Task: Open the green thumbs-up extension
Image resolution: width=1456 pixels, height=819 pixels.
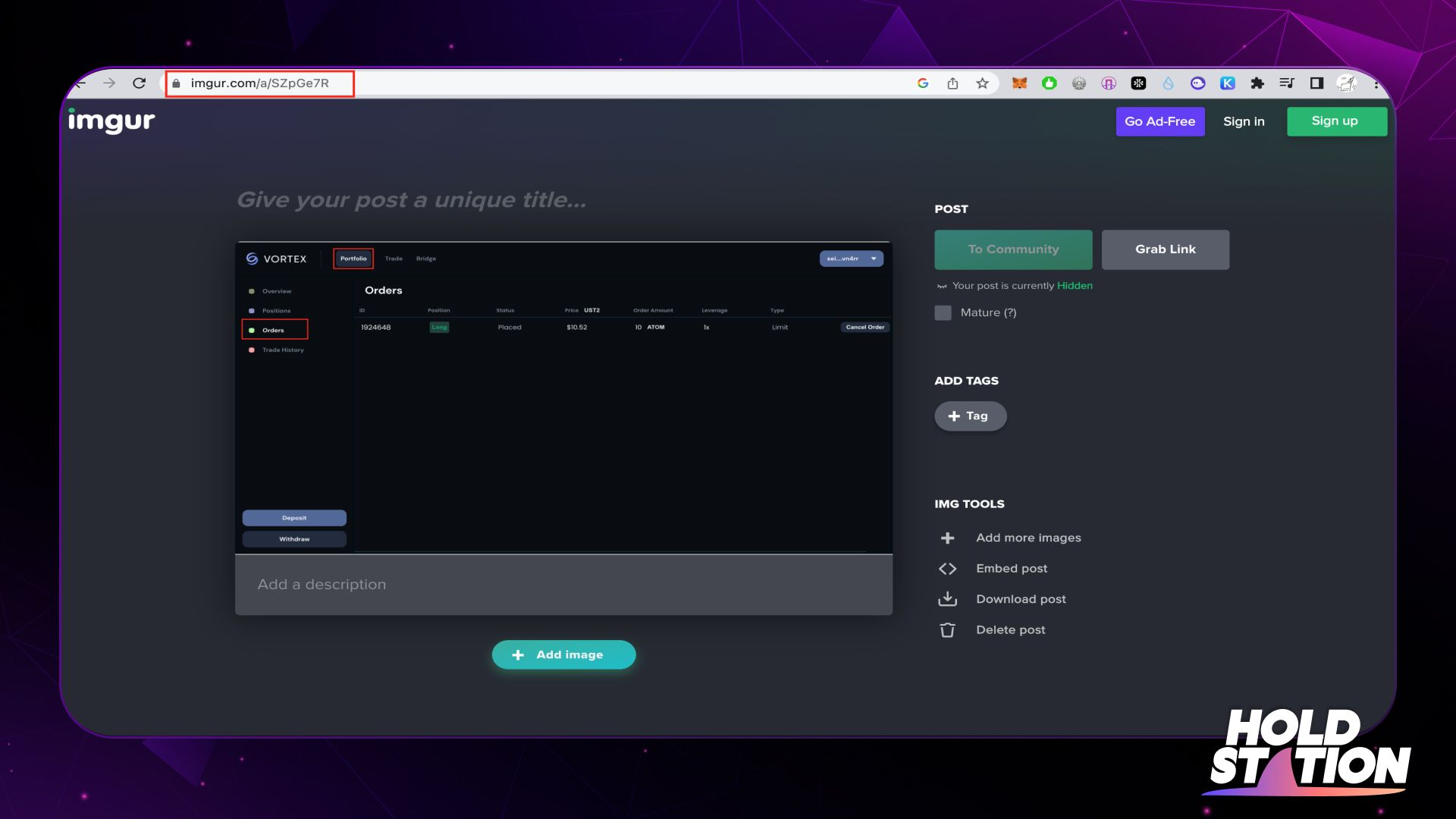Action: click(x=1049, y=83)
